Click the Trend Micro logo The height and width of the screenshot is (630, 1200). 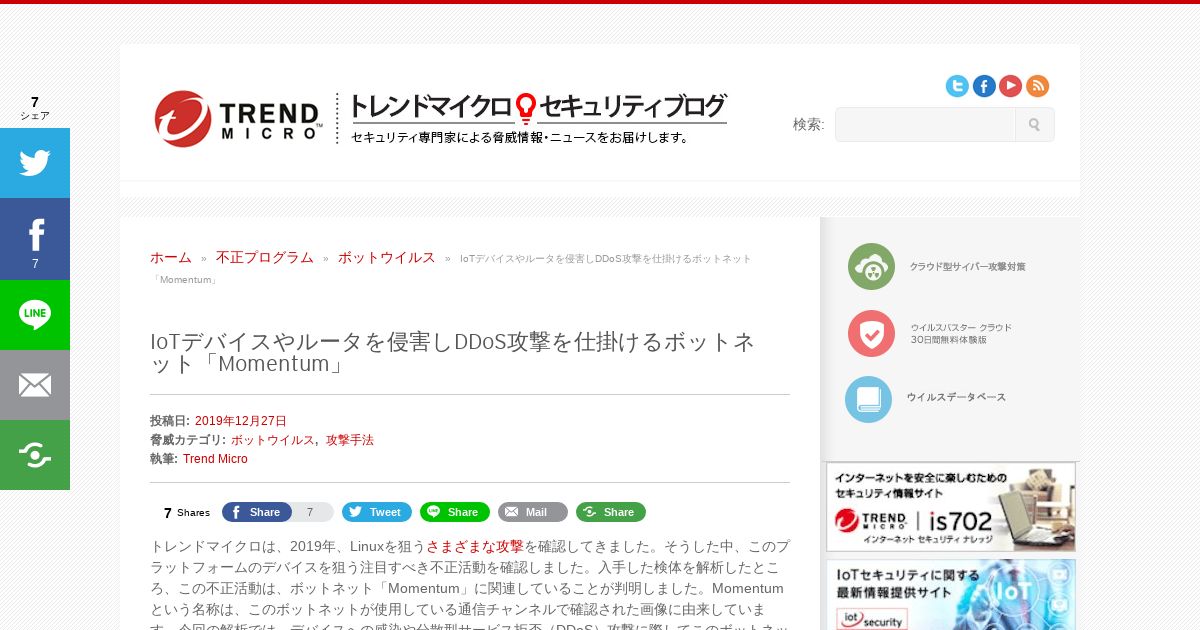click(238, 118)
